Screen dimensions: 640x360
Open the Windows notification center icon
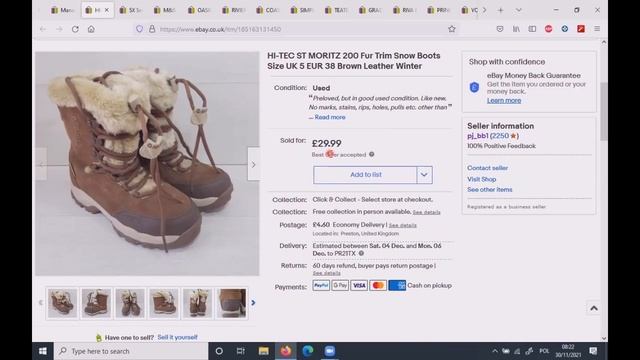coord(593,351)
